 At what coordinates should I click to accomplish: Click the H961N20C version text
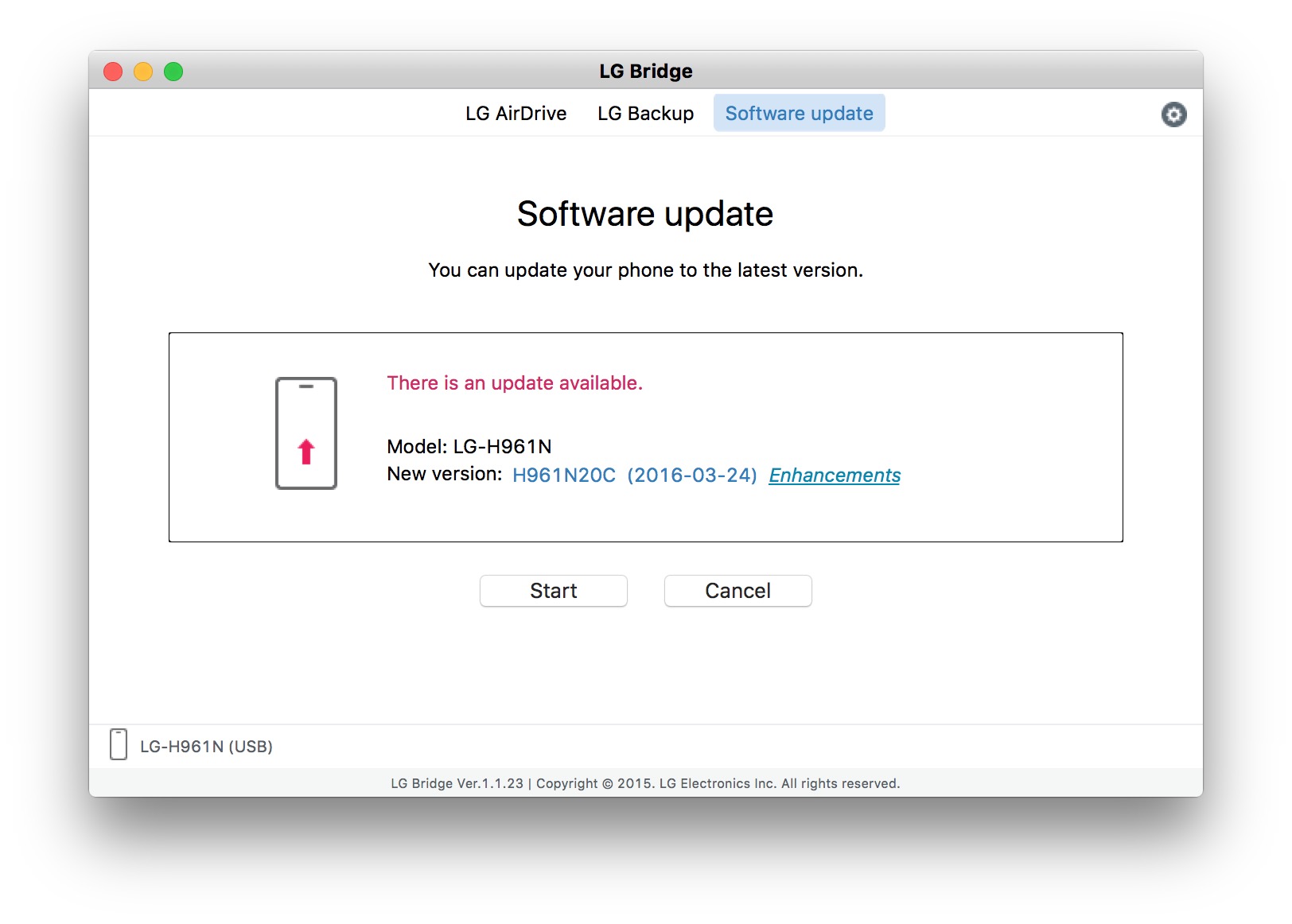coord(564,475)
